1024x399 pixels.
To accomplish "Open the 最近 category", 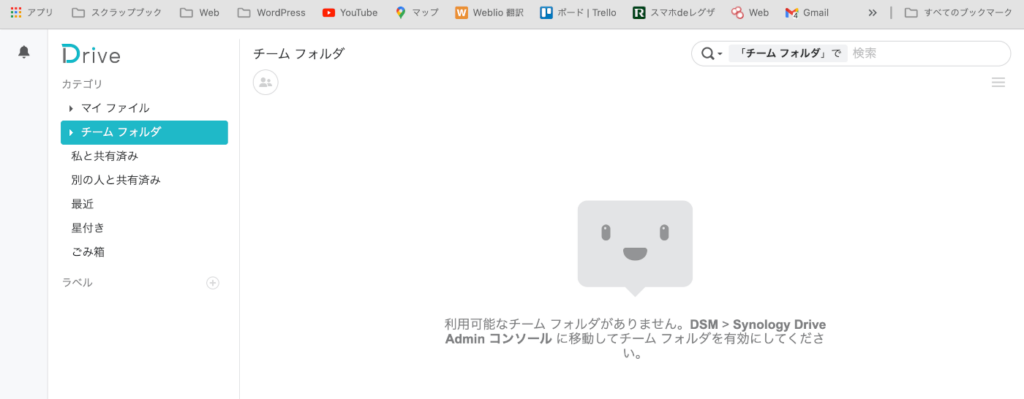I will [x=82, y=204].
